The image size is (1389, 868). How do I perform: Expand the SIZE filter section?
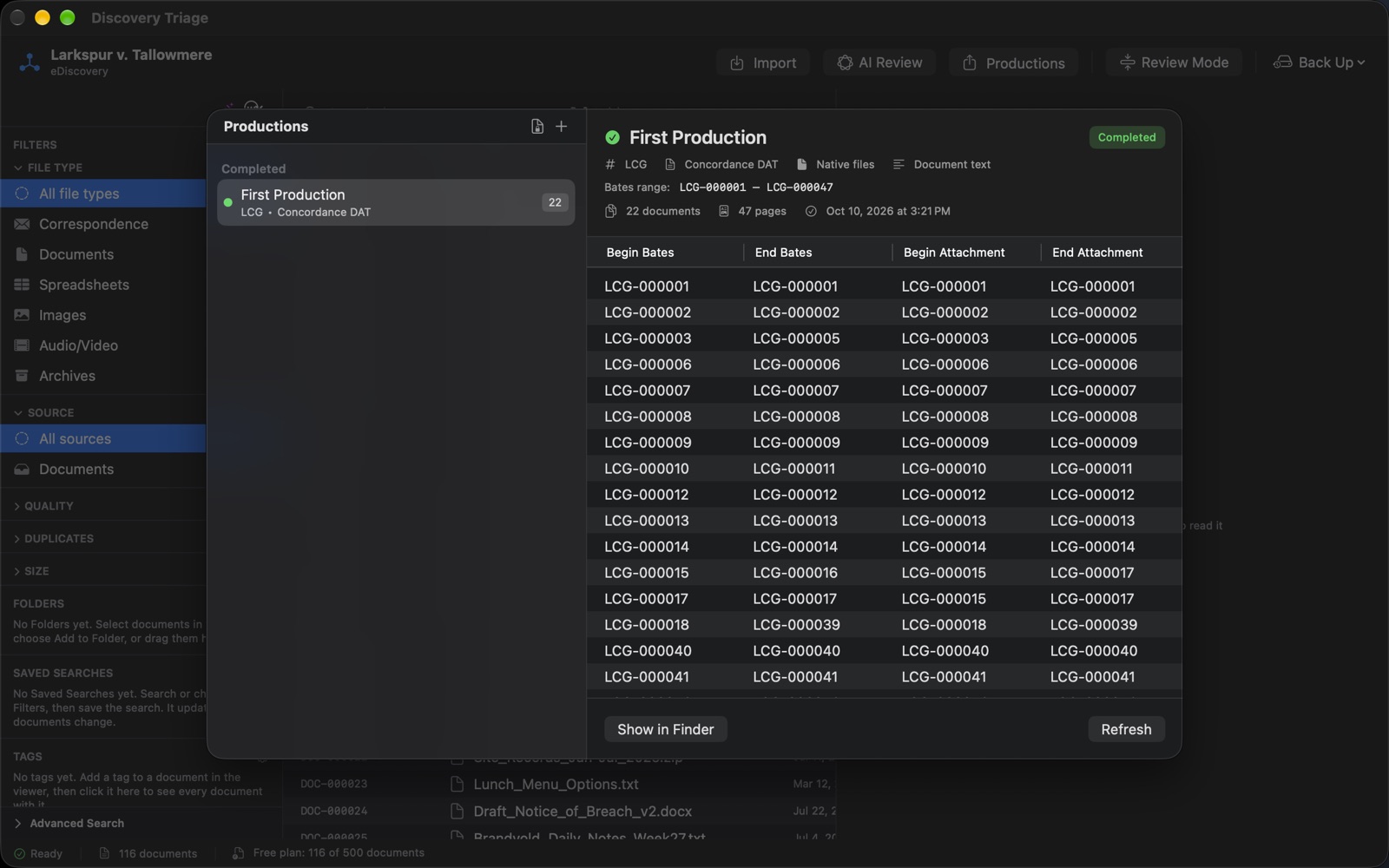tap(31, 571)
